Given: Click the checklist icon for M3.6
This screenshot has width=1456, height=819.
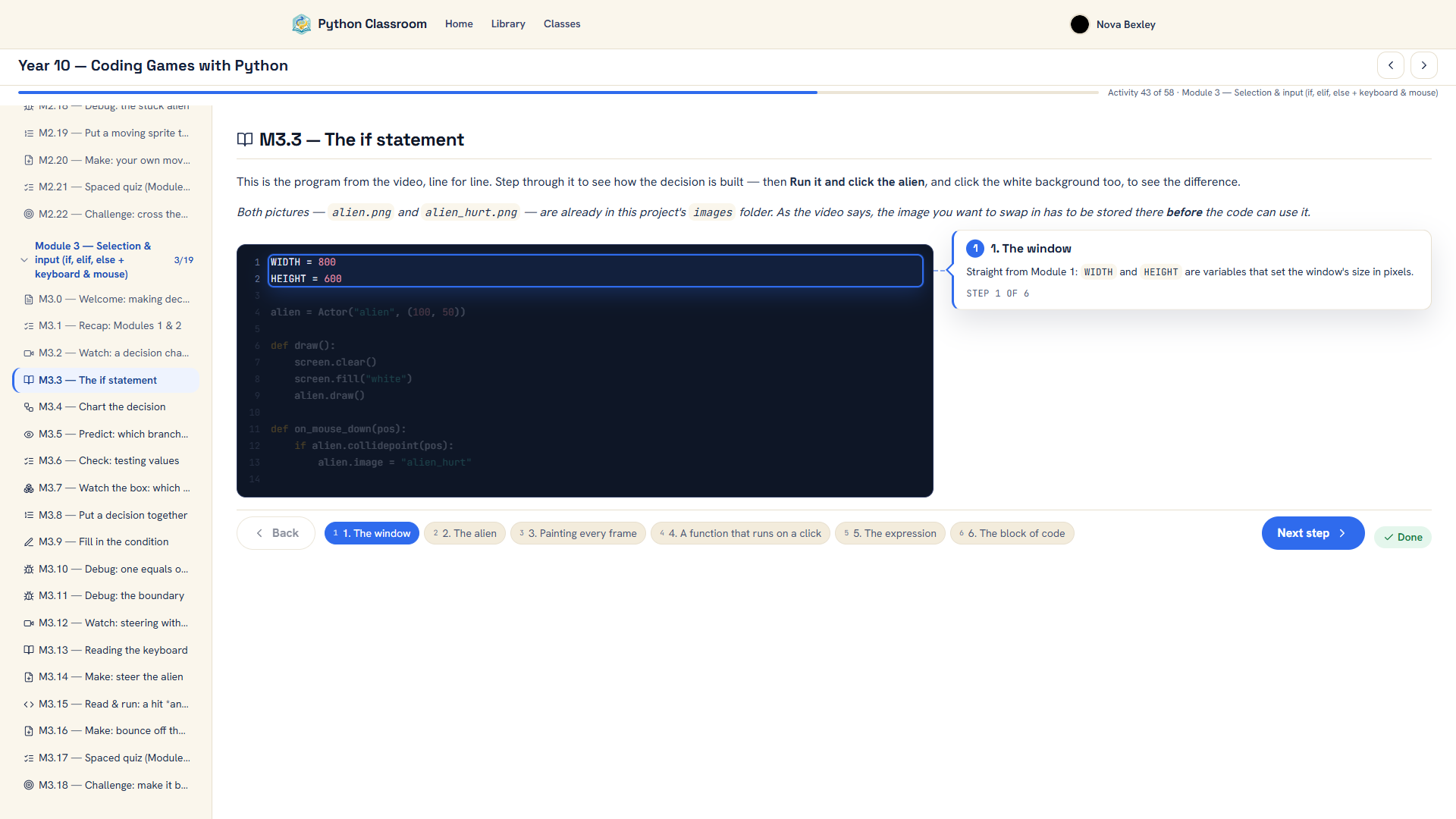Looking at the screenshot, I should point(29,461).
